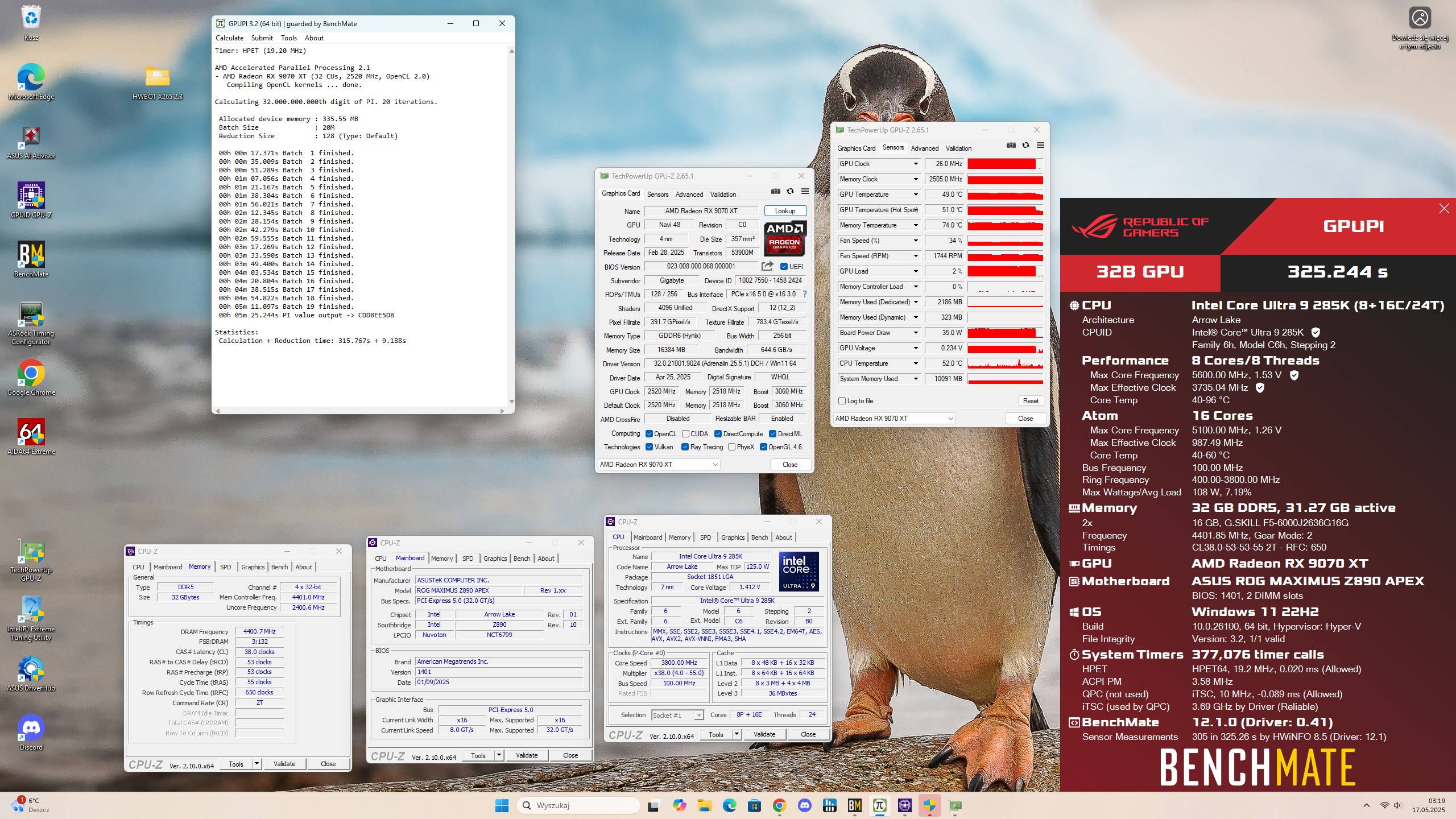The width and height of the screenshot is (1456, 819).
Task: Click the camera icon in GPU-Z Sensors window
Action: 1011,145
